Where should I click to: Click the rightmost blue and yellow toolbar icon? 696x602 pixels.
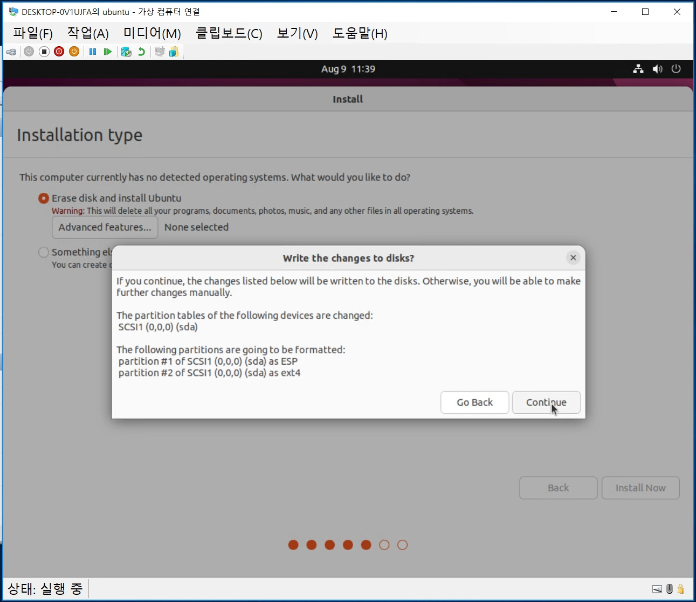(x=174, y=51)
